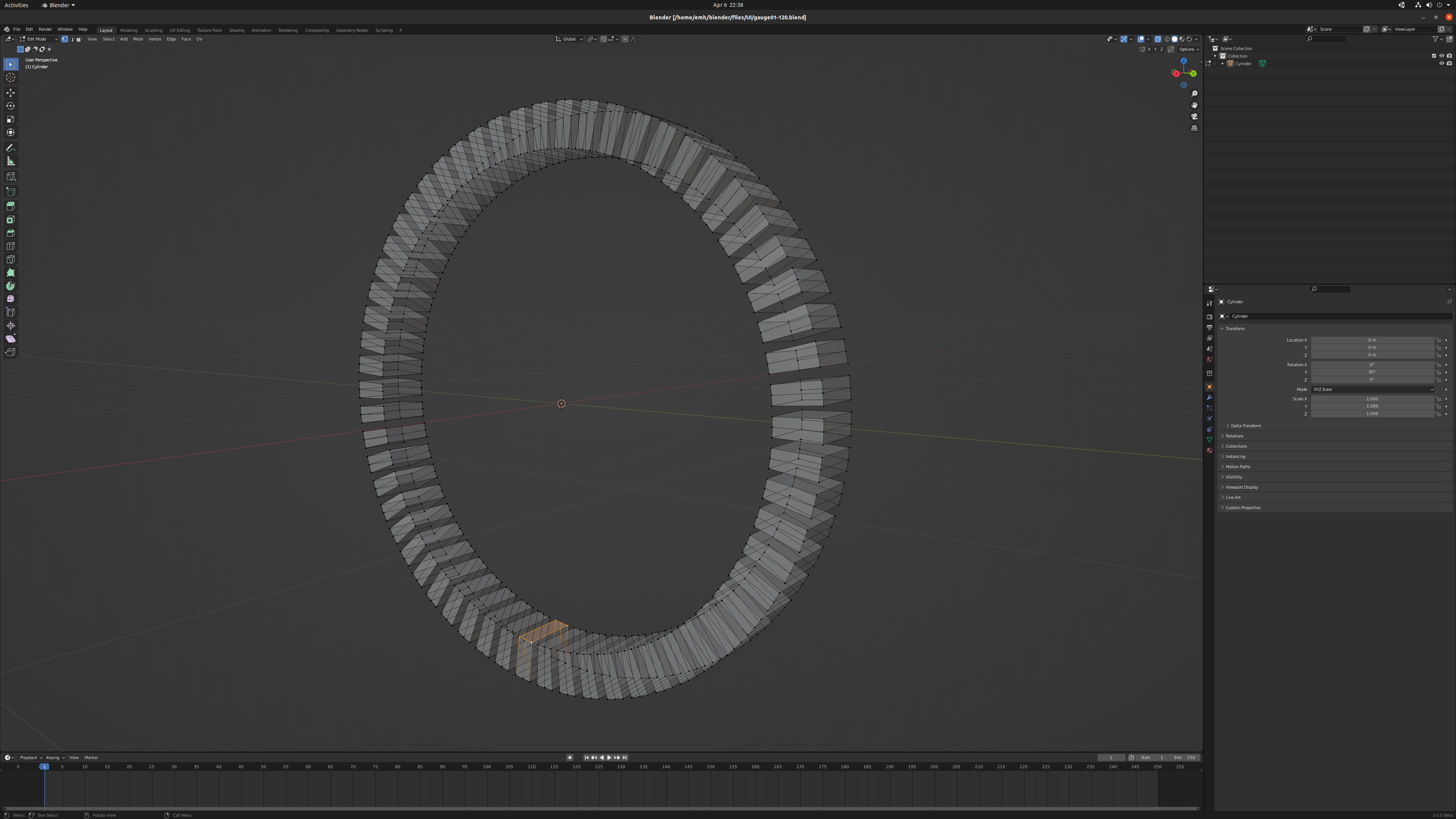
Task: Open the timeline Keying menu
Action: (x=55, y=758)
